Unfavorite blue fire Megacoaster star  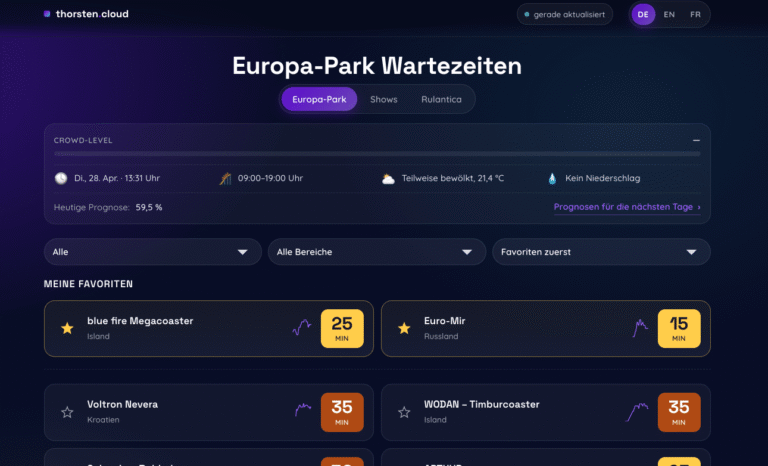coord(67,328)
